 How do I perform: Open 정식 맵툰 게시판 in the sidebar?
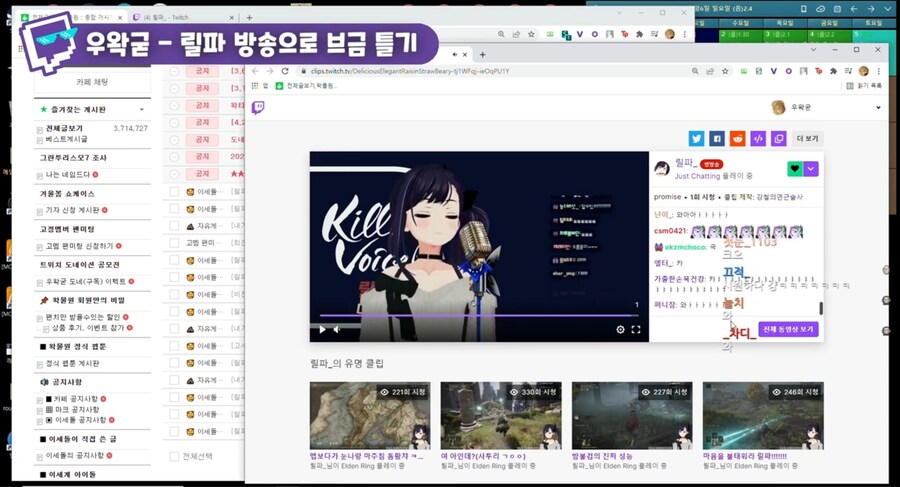[72, 364]
